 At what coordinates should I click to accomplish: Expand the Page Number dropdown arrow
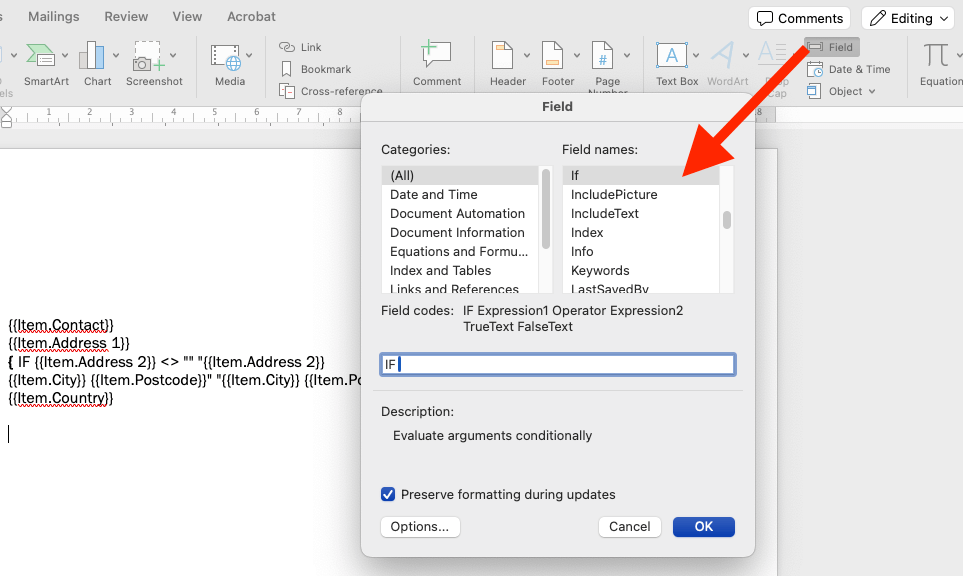point(628,56)
